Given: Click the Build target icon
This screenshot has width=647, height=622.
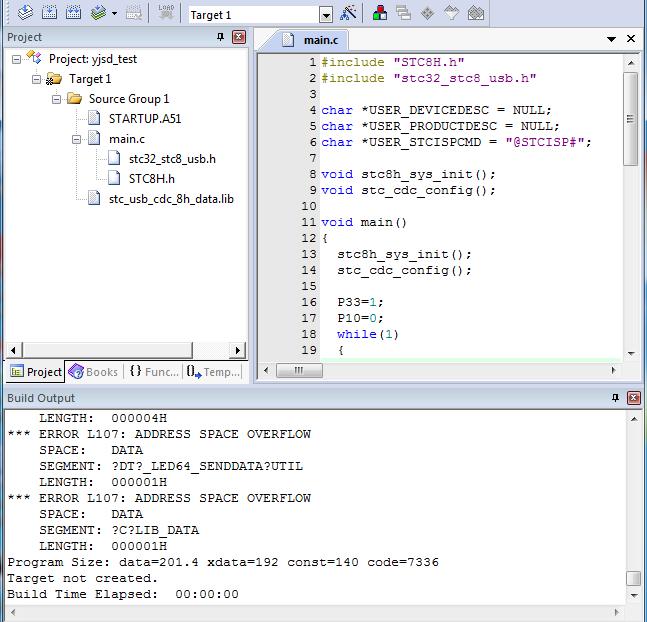Looking at the screenshot, I should tap(50, 13).
